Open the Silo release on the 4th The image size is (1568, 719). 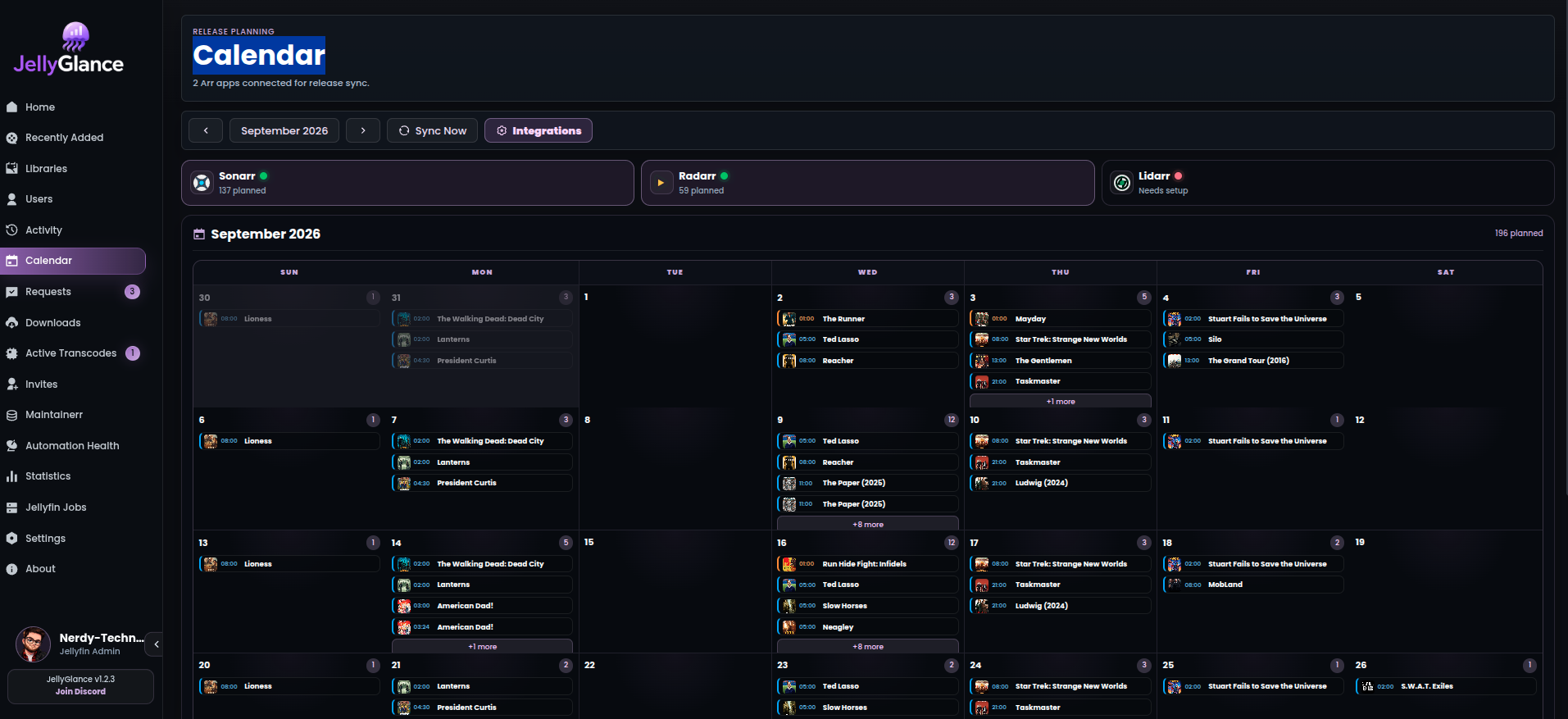pos(1253,339)
